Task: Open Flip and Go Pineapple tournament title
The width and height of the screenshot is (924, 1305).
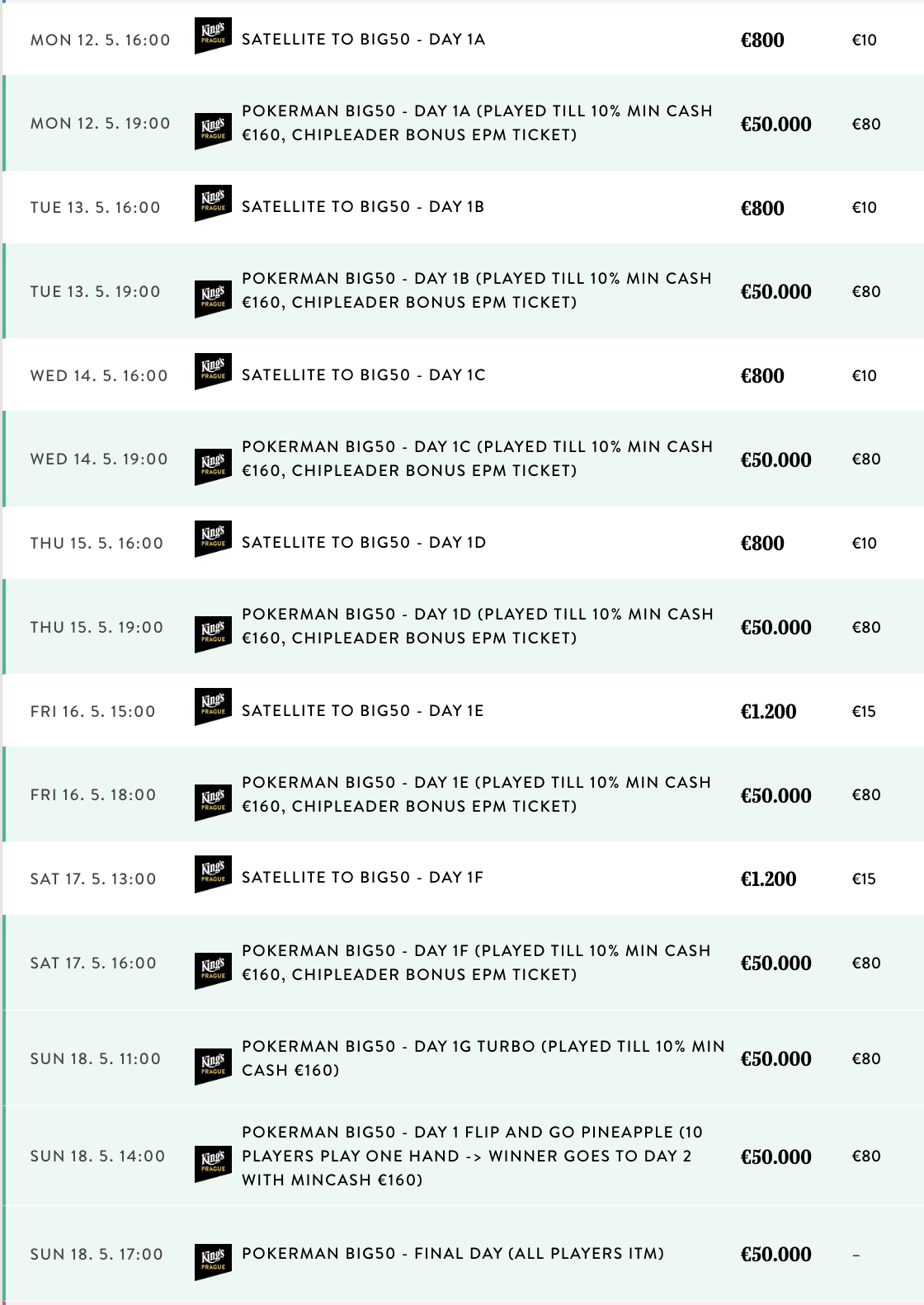Action: pyautogui.click(x=472, y=1156)
